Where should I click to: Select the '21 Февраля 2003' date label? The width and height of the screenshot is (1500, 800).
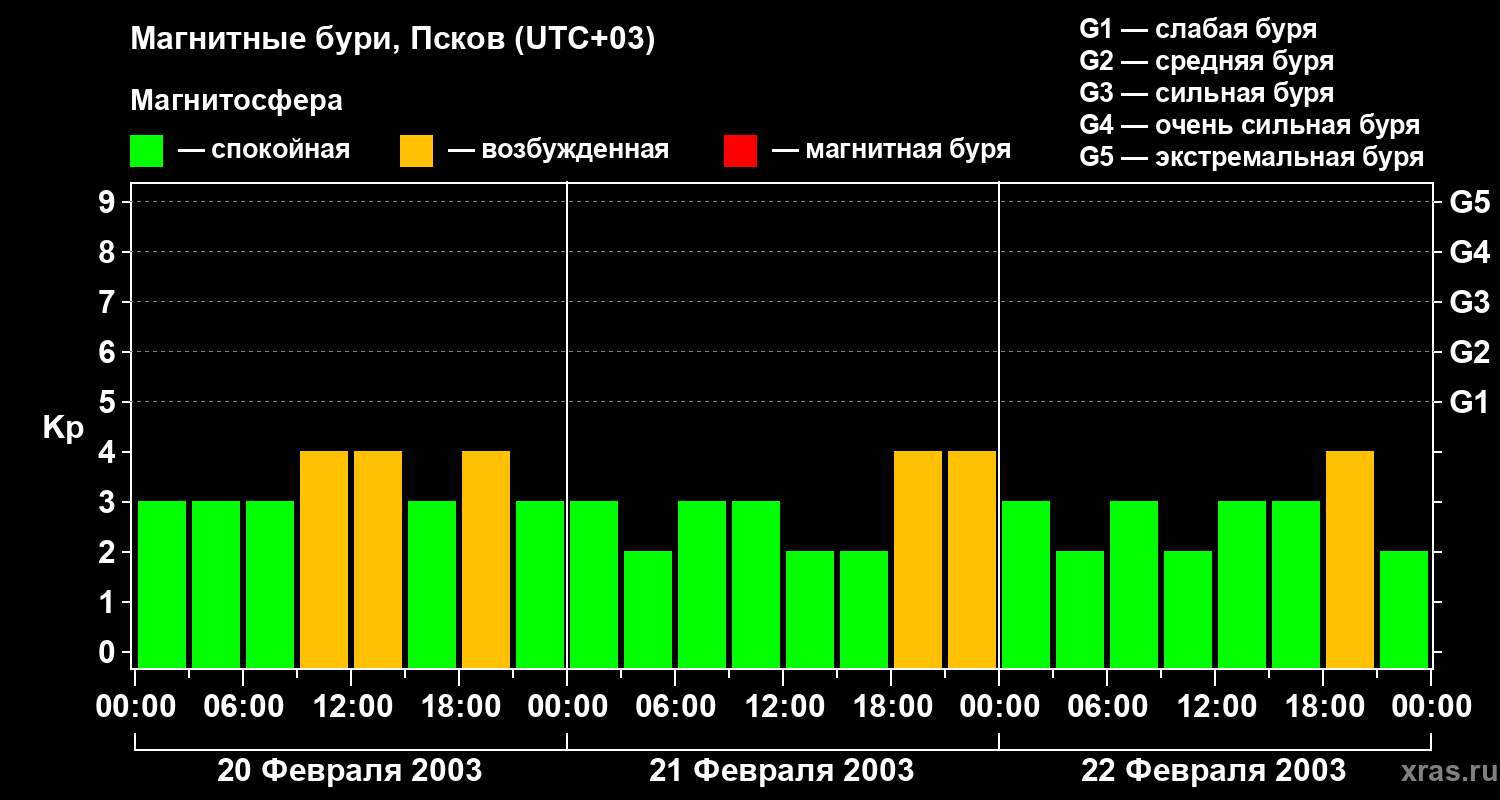tap(781, 771)
